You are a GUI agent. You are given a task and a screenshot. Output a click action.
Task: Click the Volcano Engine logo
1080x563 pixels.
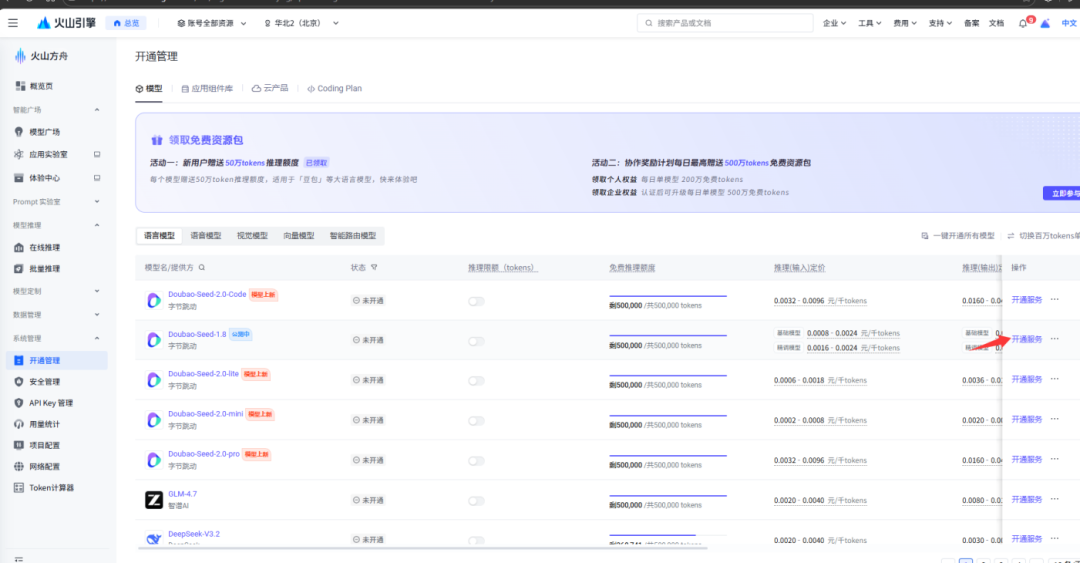(x=66, y=23)
